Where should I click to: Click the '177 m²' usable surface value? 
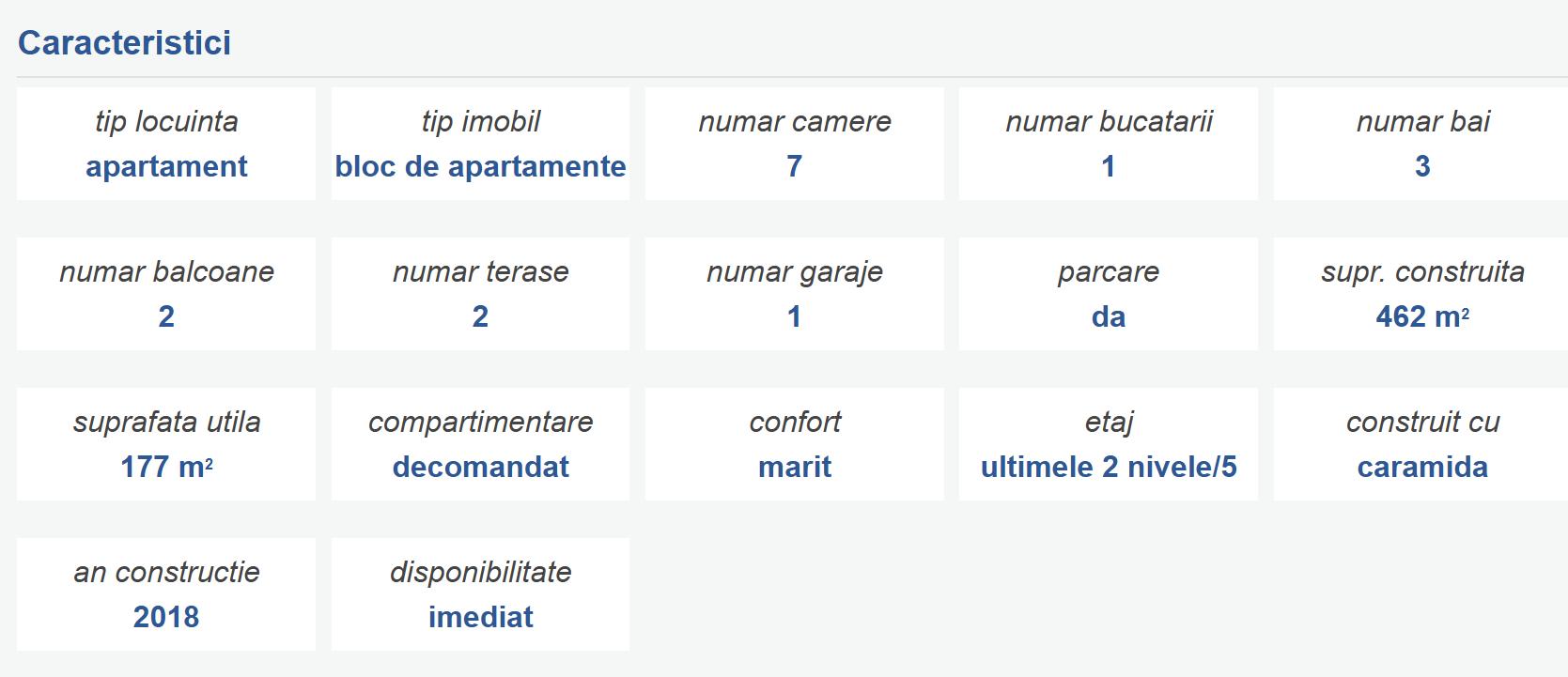166,467
